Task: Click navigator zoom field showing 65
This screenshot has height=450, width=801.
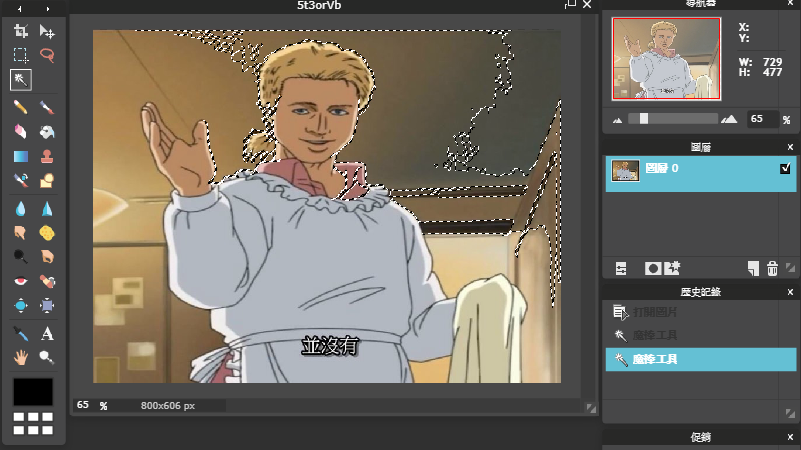Action: pyautogui.click(x=763, y=119)
